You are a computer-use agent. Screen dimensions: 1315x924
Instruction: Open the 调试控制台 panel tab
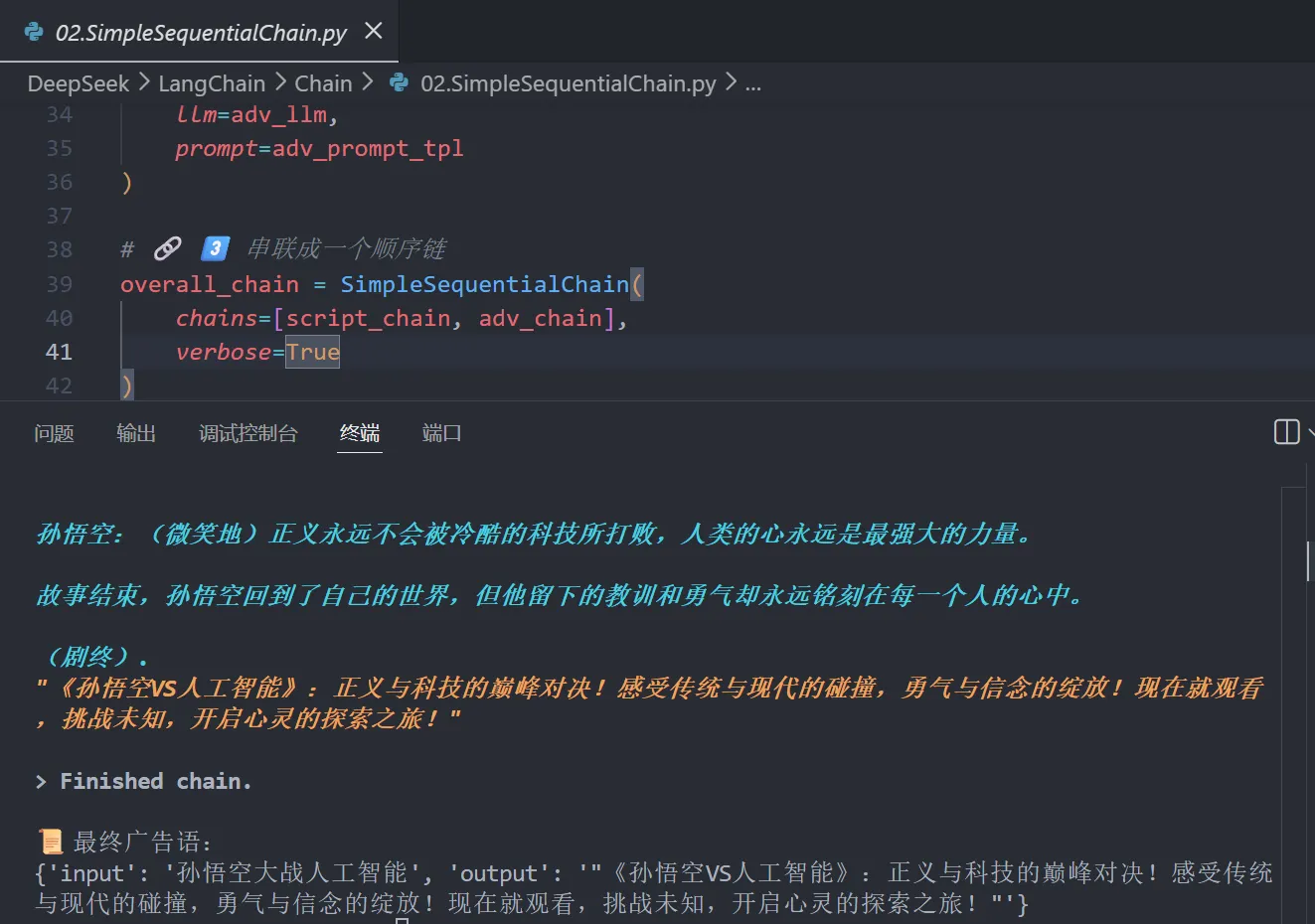(x=247, y=433)
